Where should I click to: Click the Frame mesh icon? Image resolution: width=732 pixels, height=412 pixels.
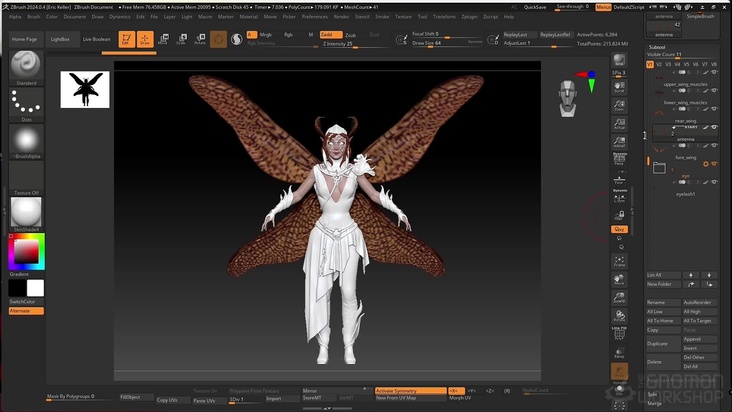[619, 261]
